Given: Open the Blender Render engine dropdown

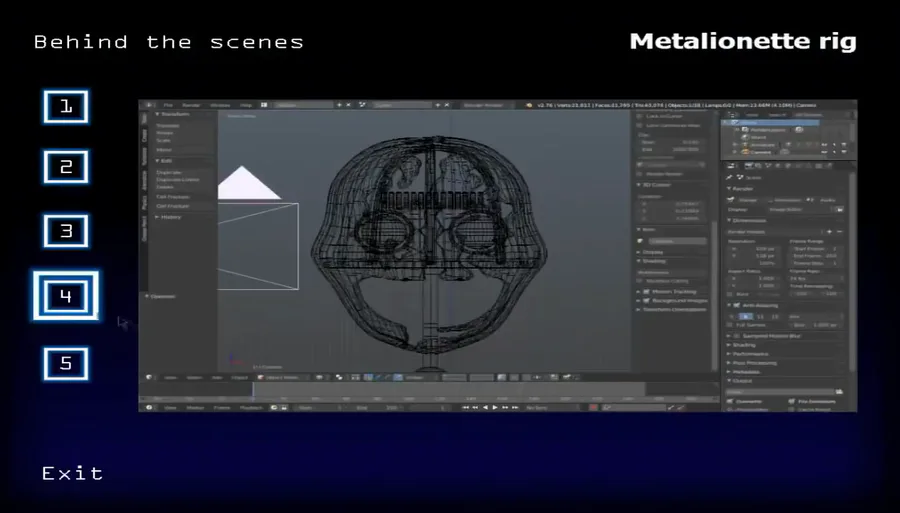Looking at the screenshot, I should 486,105.
